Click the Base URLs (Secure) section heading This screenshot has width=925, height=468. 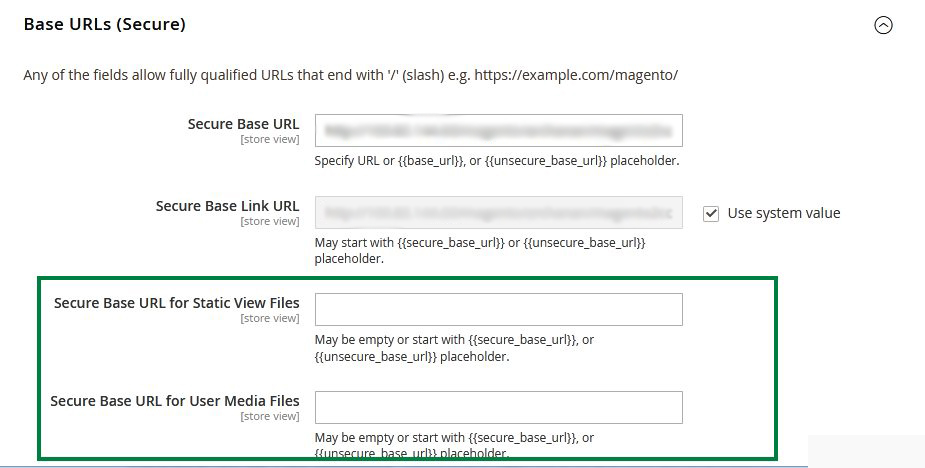(105, 25)
